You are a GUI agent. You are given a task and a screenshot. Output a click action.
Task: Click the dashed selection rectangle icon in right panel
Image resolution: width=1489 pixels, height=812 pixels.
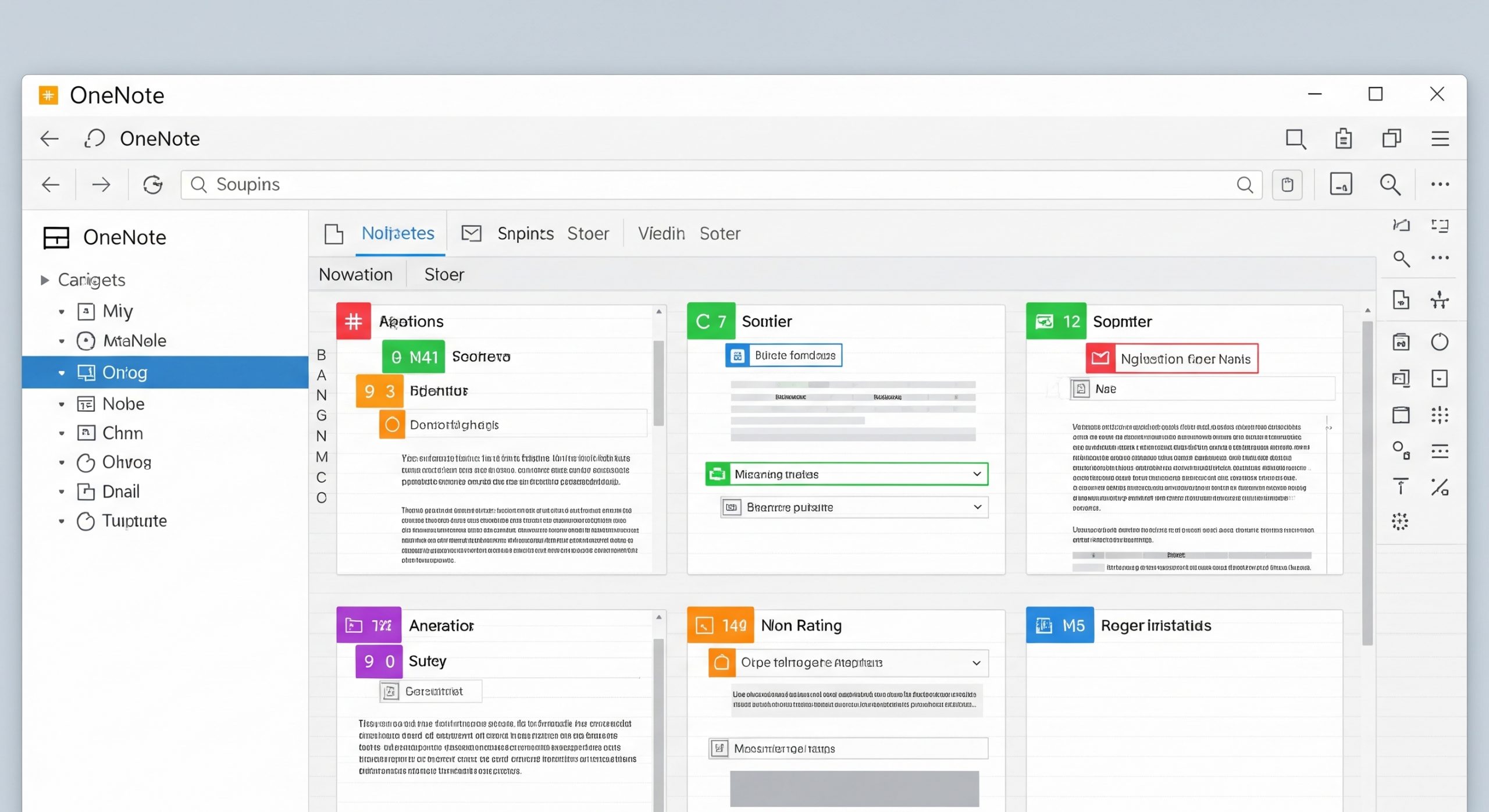tap(1440, 225)
